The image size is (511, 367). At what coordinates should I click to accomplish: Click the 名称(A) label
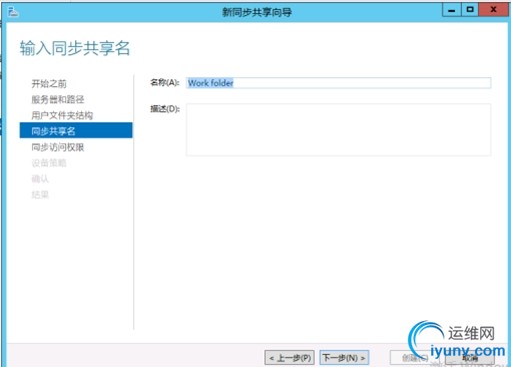click(x=165, y=82)
